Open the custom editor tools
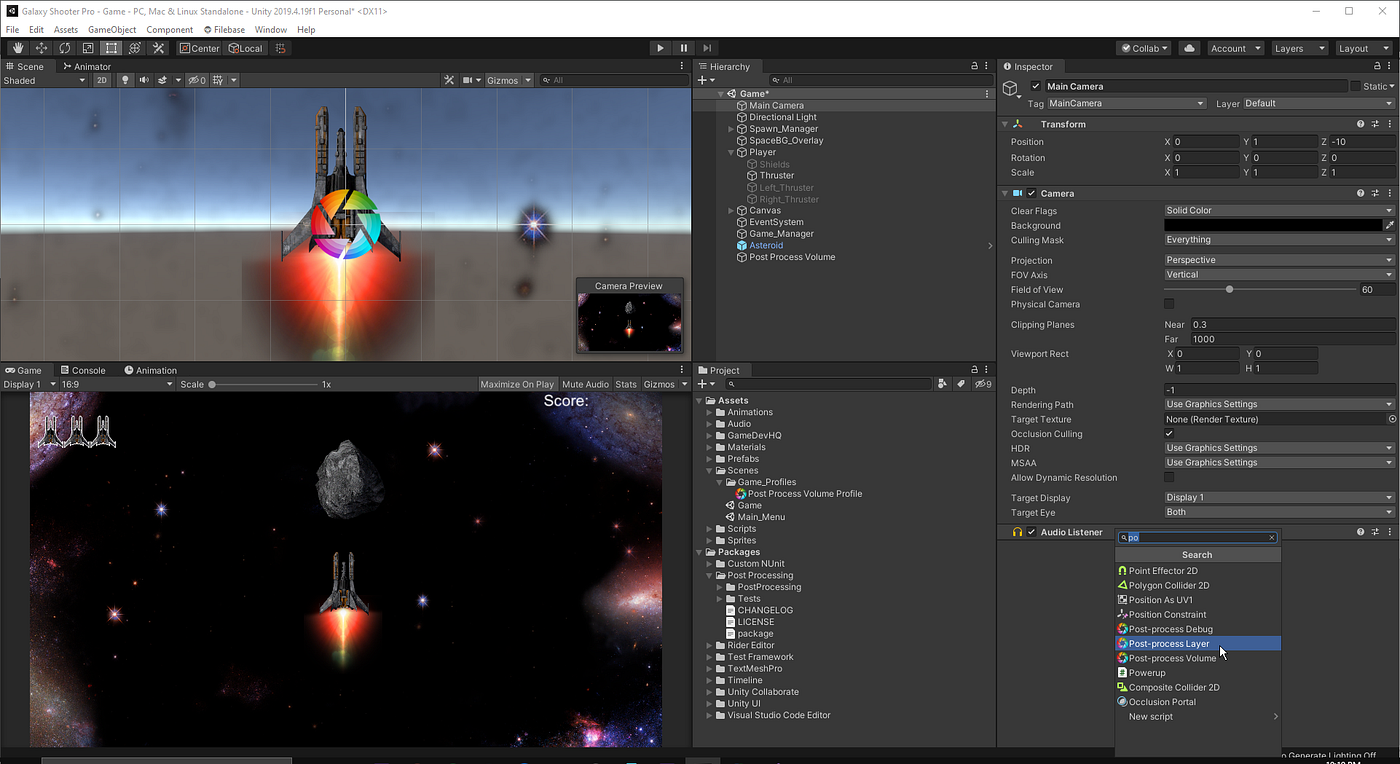This screenshot has height=764, width=1400. (x=158, y=48)
